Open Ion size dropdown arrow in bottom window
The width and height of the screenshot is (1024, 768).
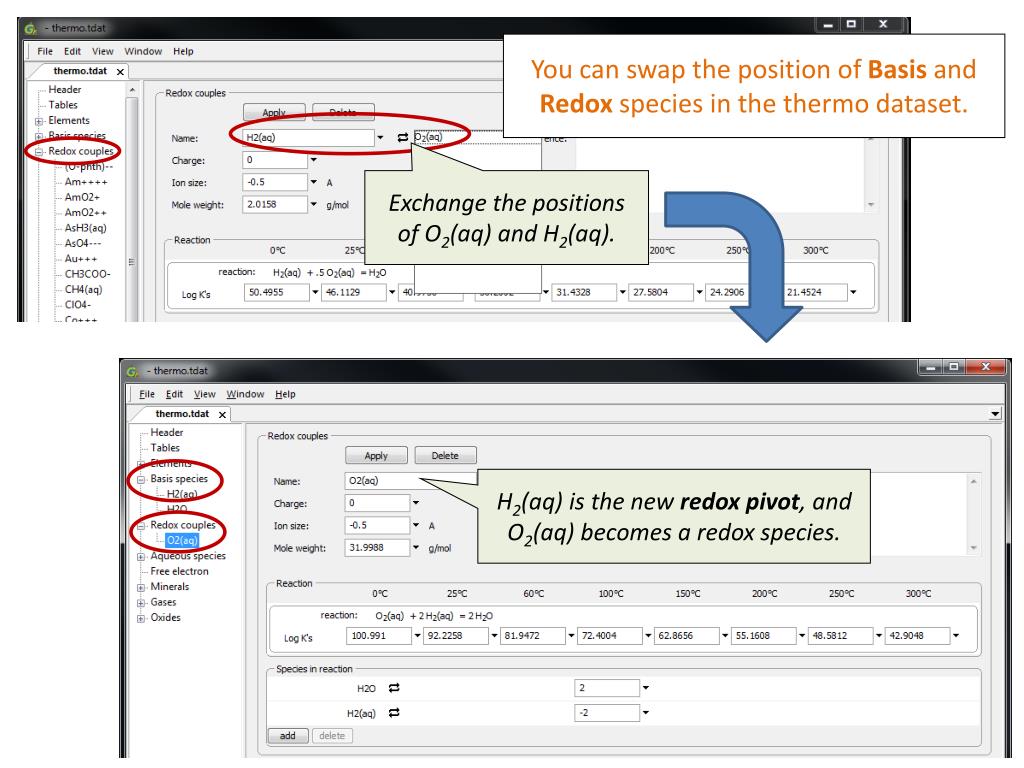pyautogui.click(x=415, y=524)
